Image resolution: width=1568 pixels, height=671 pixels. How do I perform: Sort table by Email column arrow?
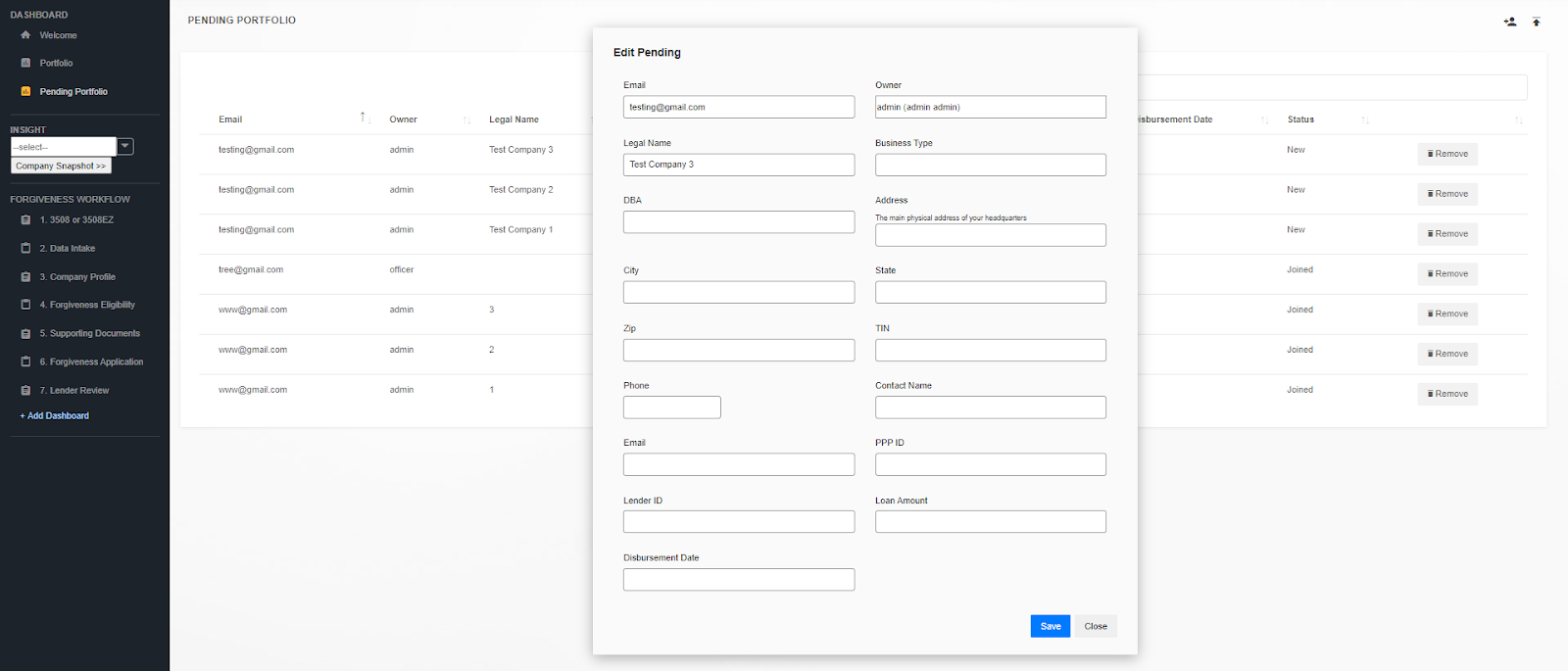(364, 119)
